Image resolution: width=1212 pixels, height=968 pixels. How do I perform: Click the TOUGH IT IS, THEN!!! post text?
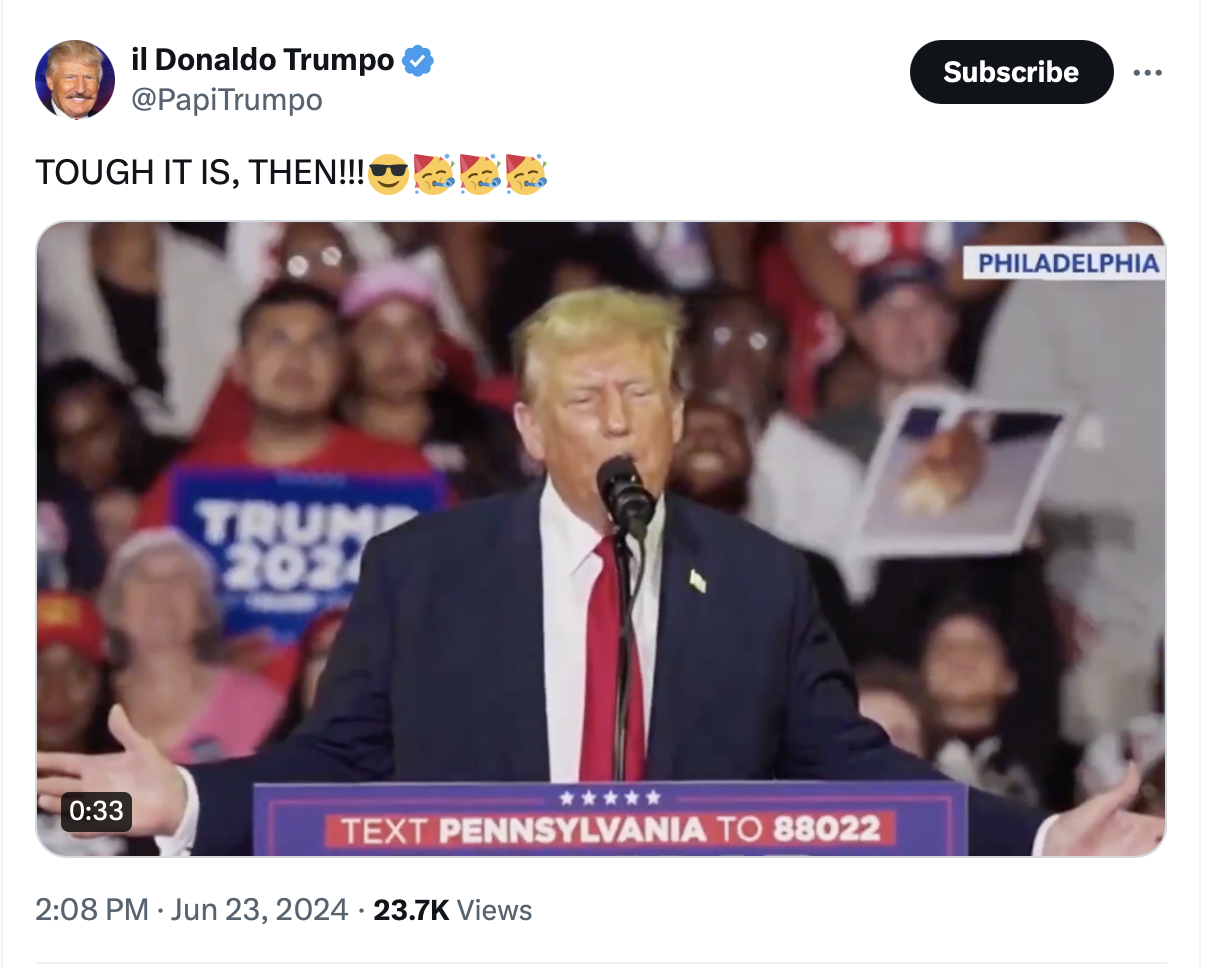(x=200, y=173)
